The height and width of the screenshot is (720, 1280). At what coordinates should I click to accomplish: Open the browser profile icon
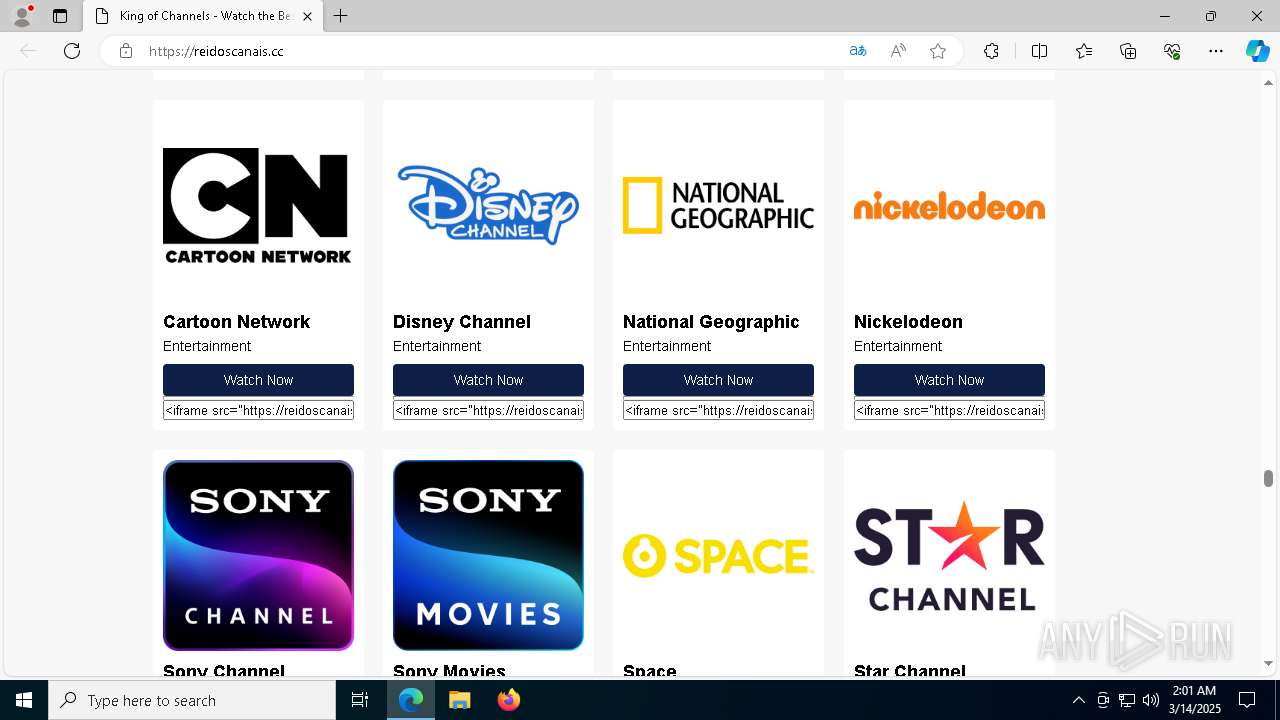click(x=22, y=16)
